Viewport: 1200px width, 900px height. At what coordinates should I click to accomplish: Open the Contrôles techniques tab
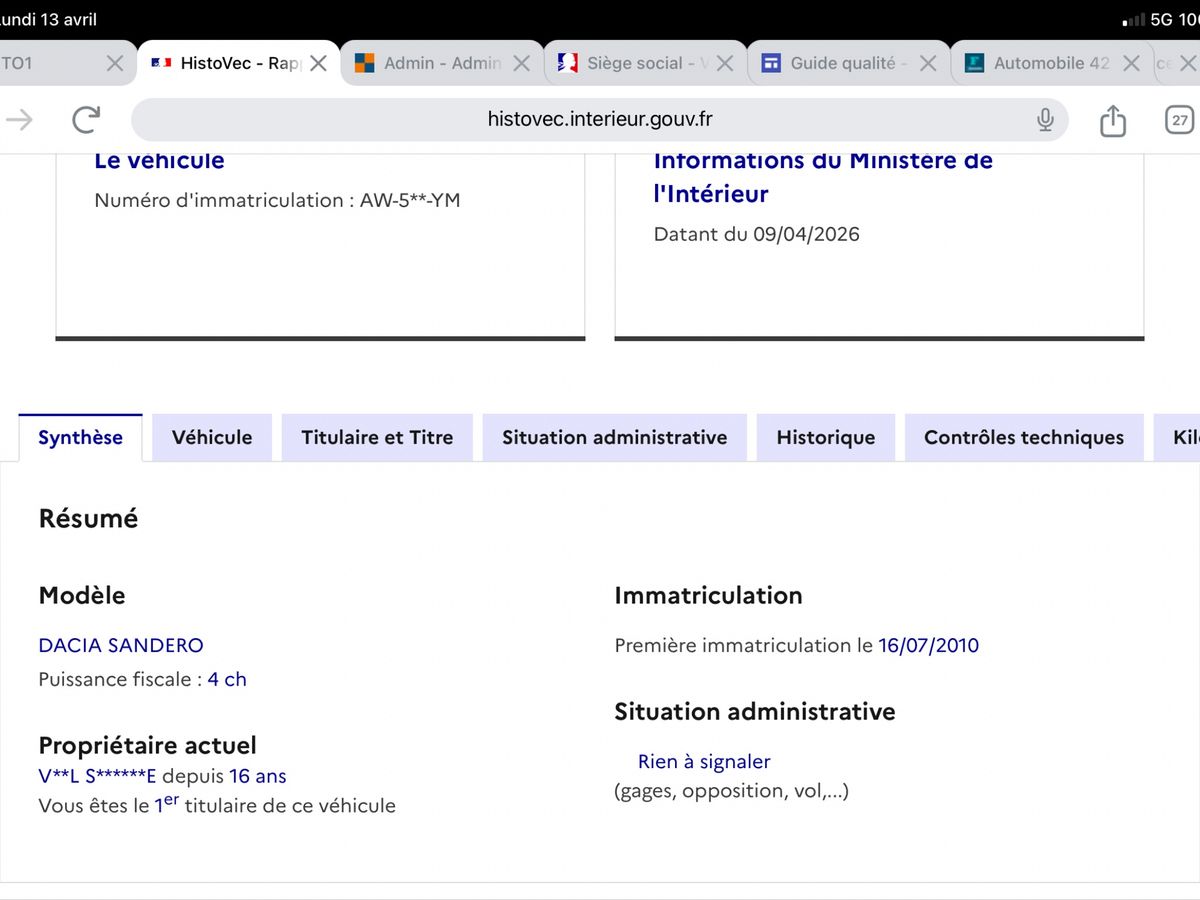click(1024, 437)
